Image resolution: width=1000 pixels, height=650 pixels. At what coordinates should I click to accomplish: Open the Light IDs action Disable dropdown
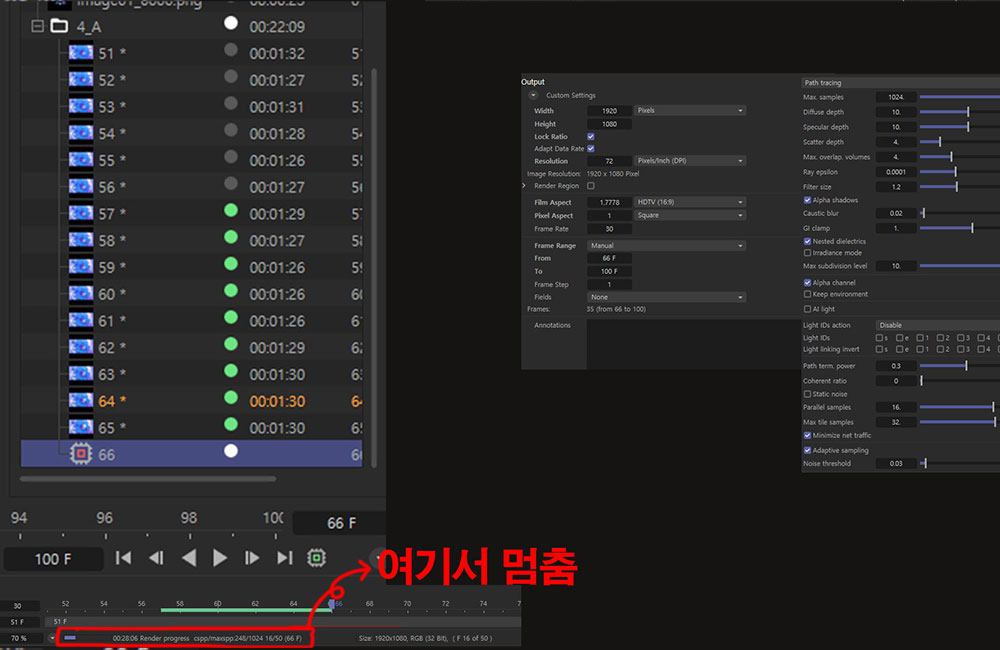(938, 325)
